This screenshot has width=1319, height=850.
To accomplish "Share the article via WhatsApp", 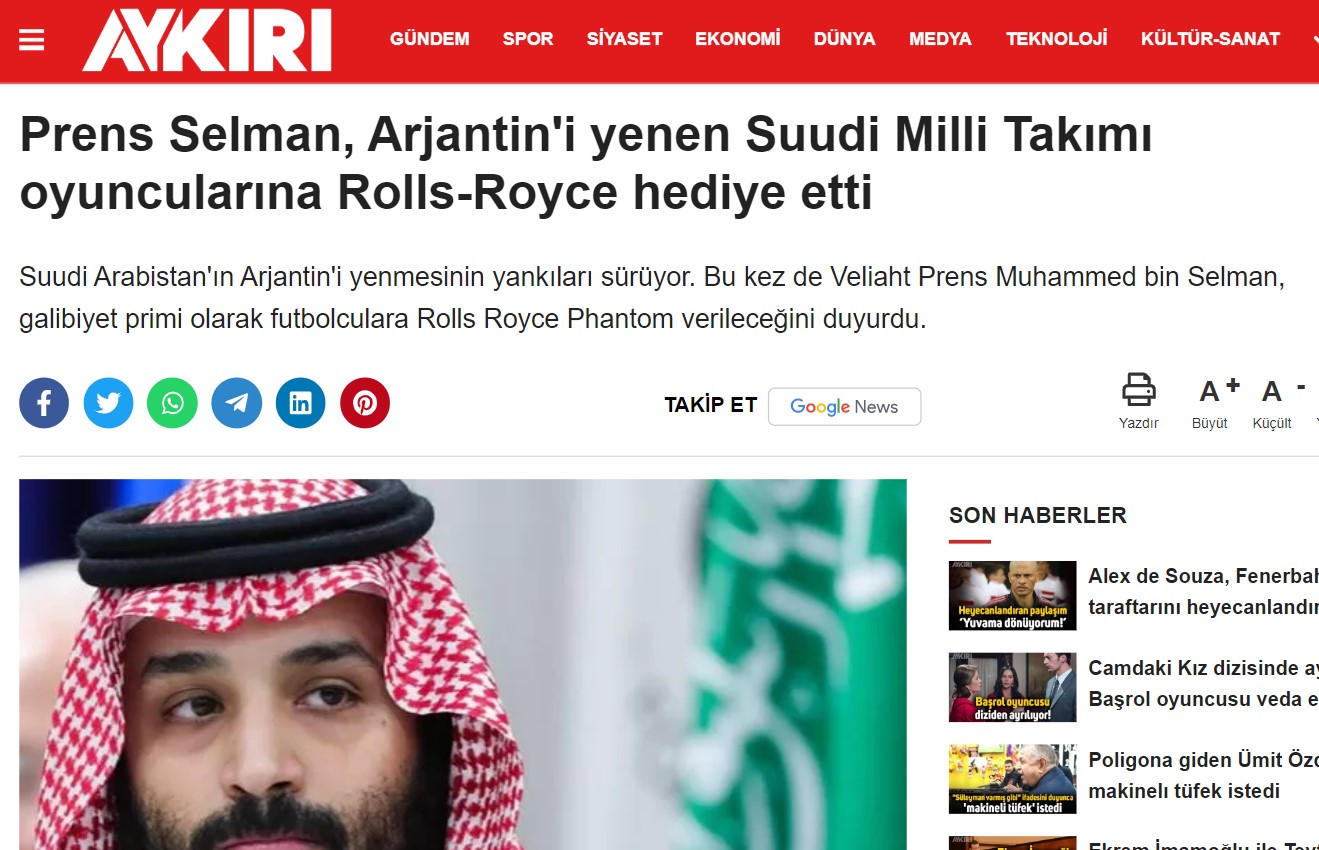I will pyautogui.click(x=172, y=403).
